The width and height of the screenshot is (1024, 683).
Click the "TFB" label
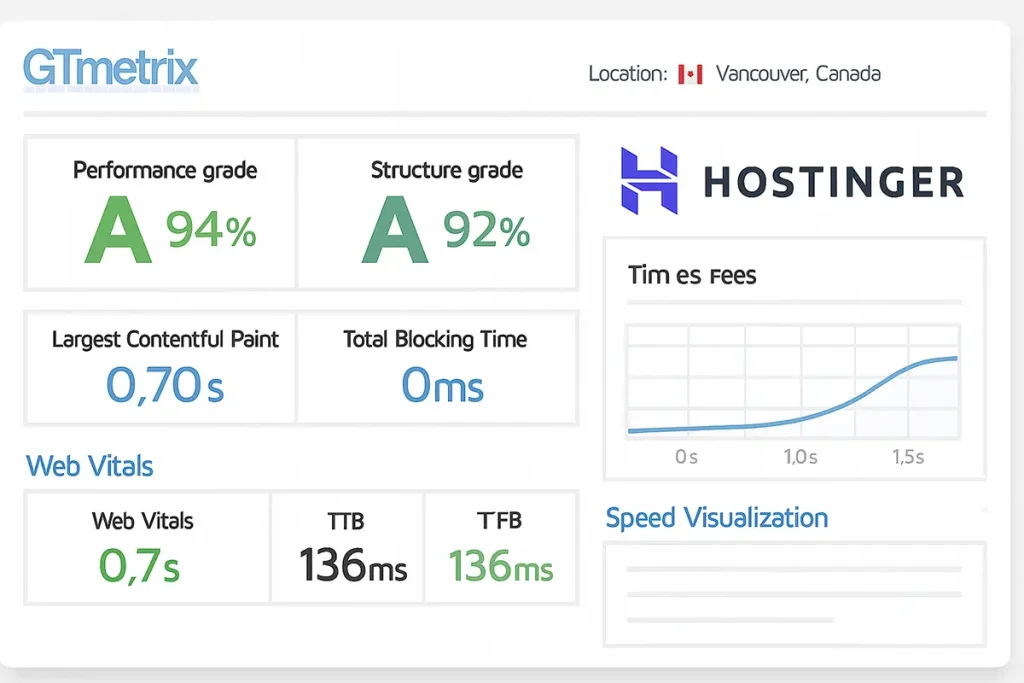tap(500, 520)
